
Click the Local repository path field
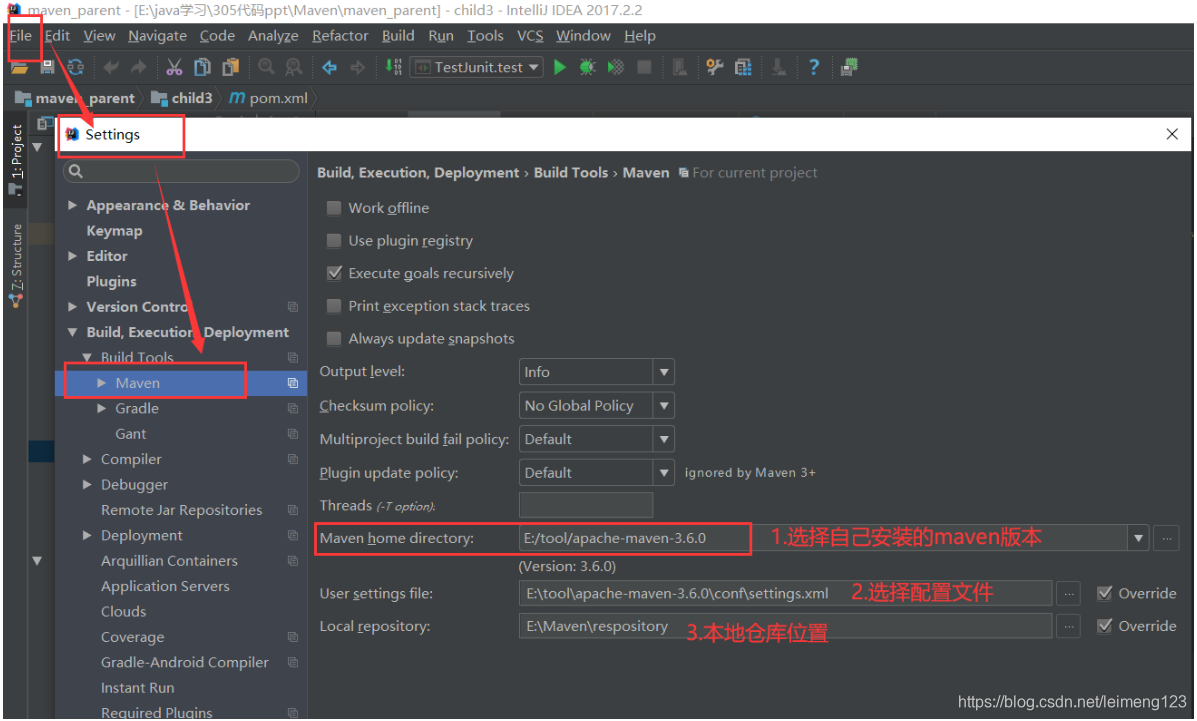(786, 626)
